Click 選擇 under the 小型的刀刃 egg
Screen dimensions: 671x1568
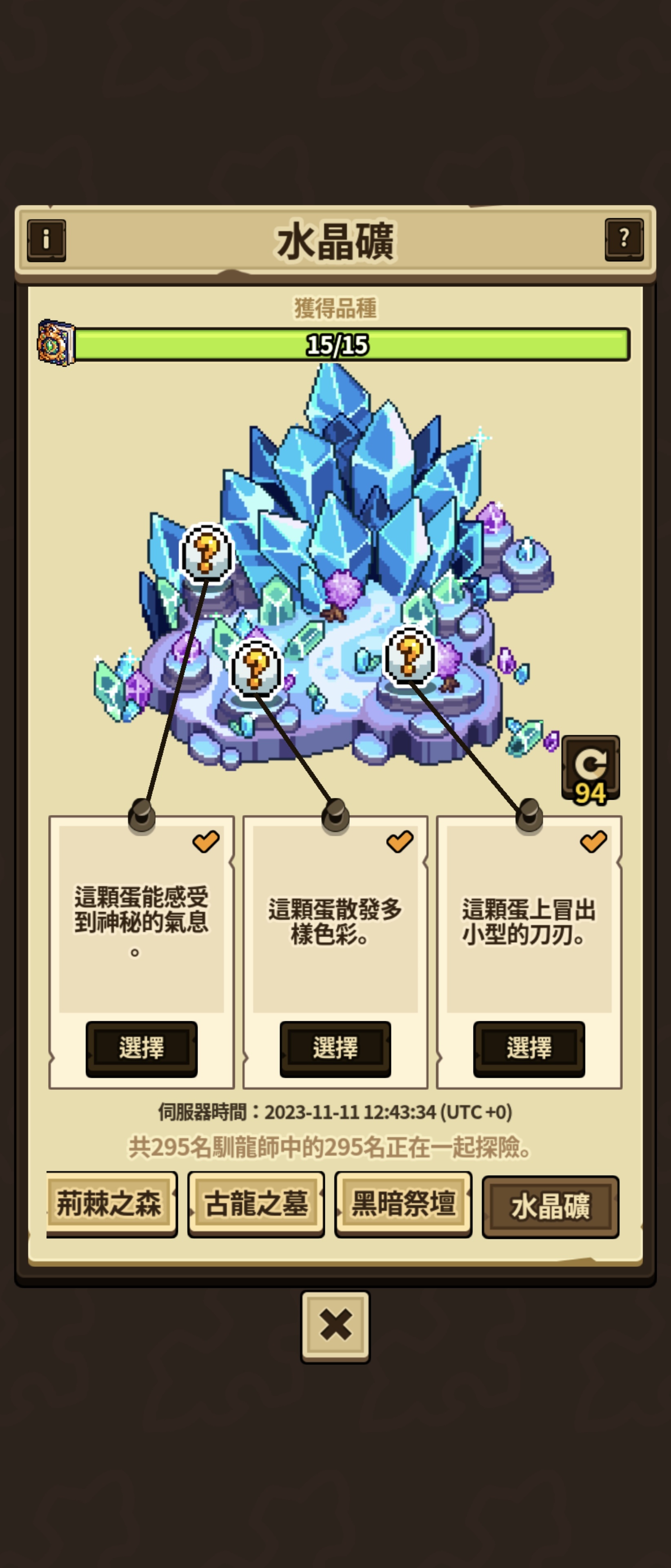point(529,1048)
